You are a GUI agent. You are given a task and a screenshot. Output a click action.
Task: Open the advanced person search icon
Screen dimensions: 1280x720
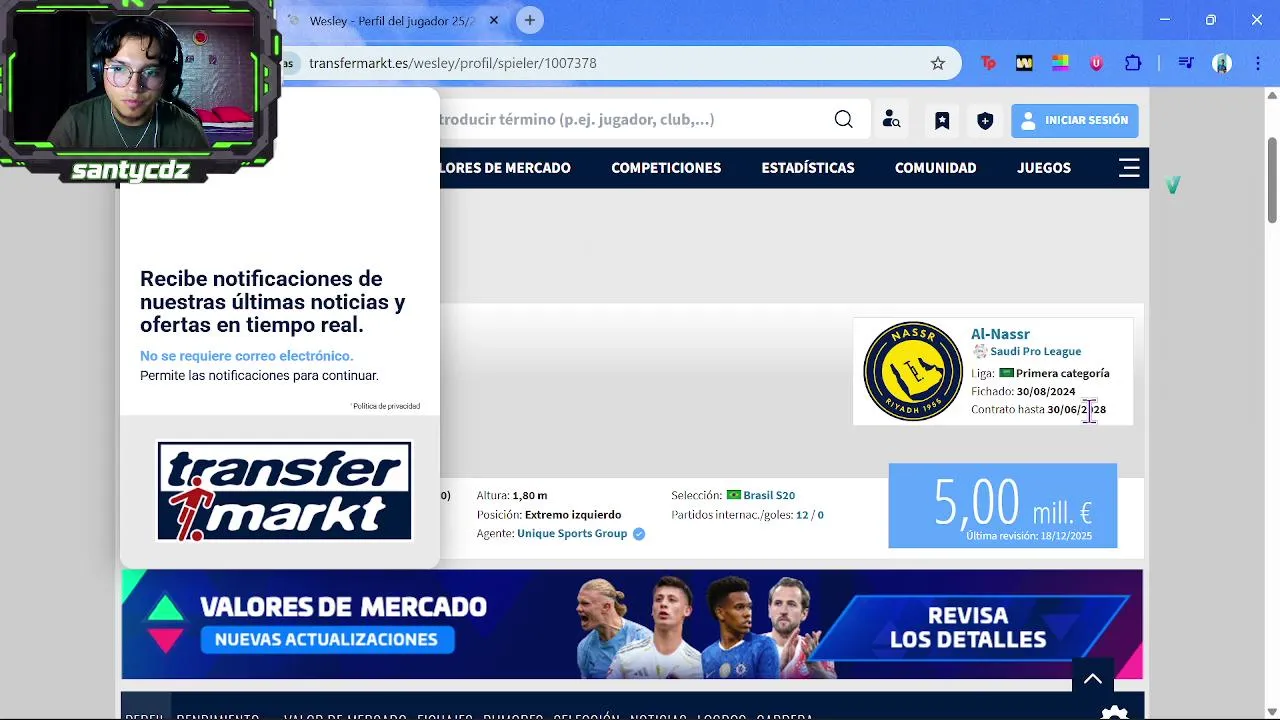pos(891,120)
